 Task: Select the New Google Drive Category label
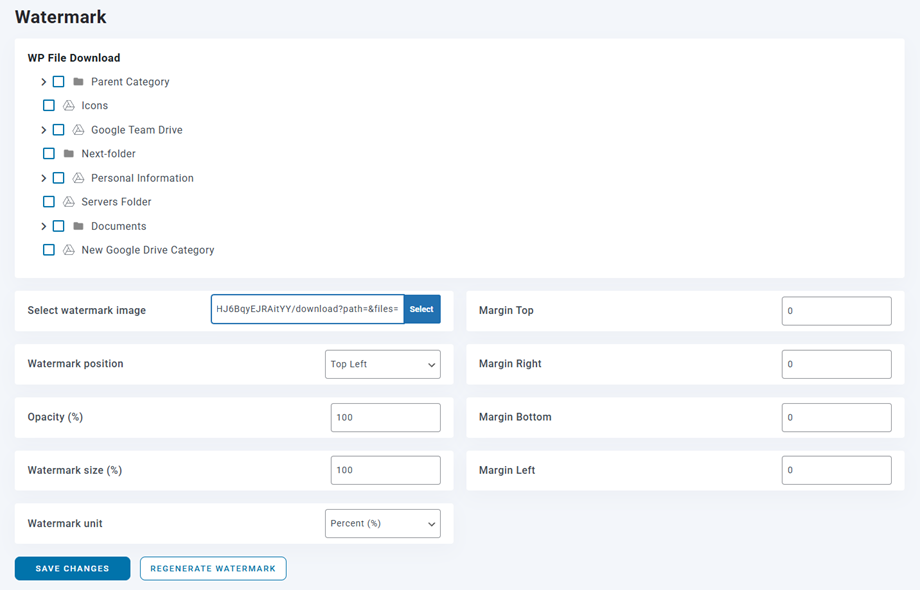[147, 250]
